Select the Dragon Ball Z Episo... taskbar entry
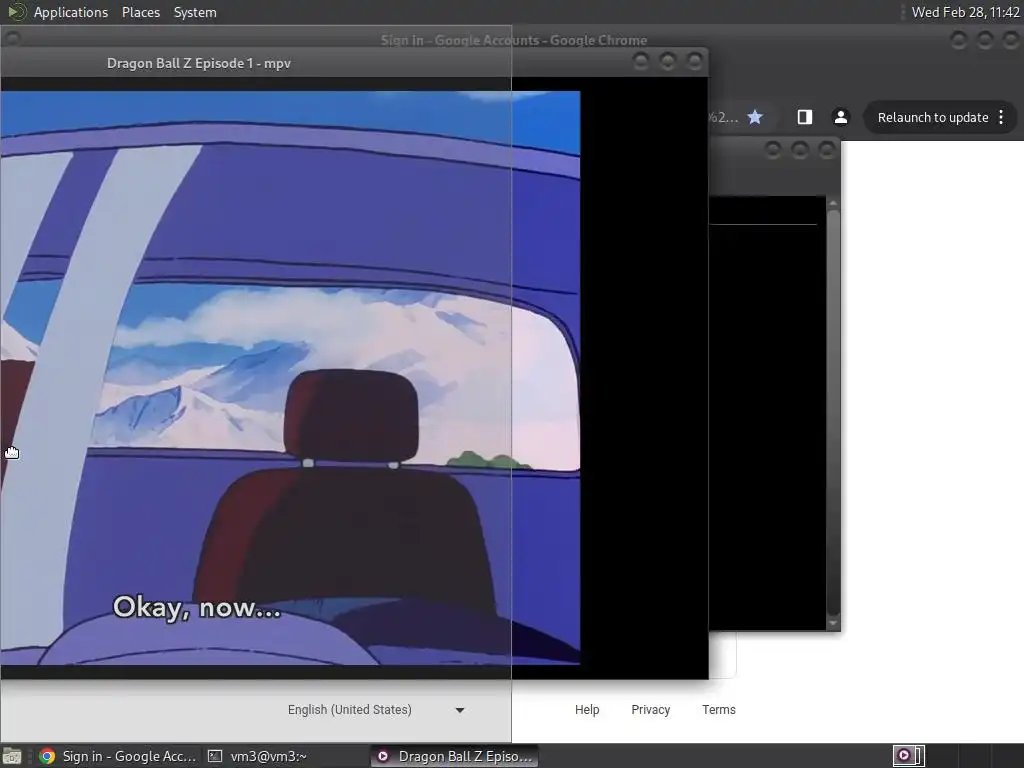The width and height of the screenshot is (1024, 768). (x=455, y=756)
